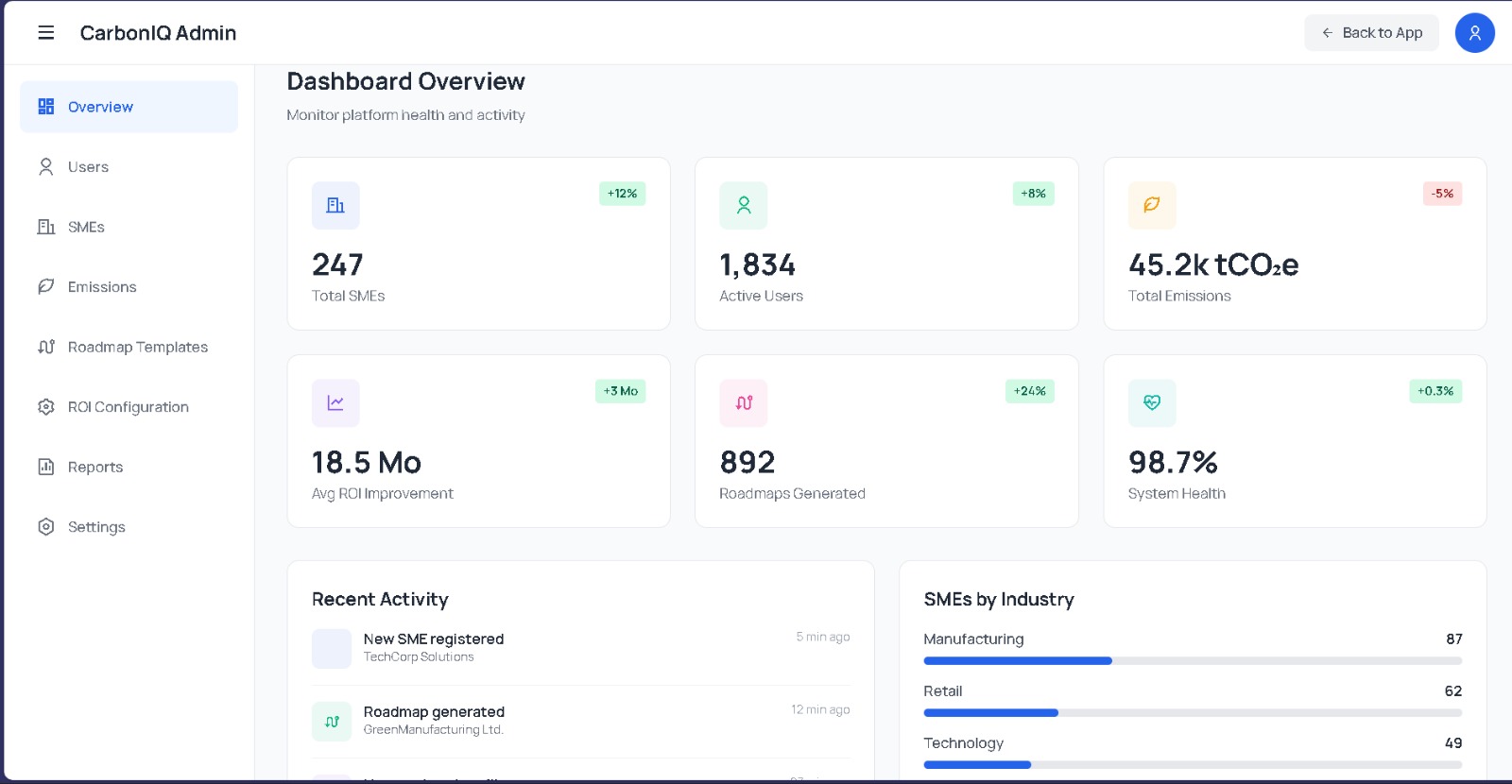The width and height of the screenshot is (1512, 784).
Task: Click the 892 Roadmaps Generated value
Action: 747,463
